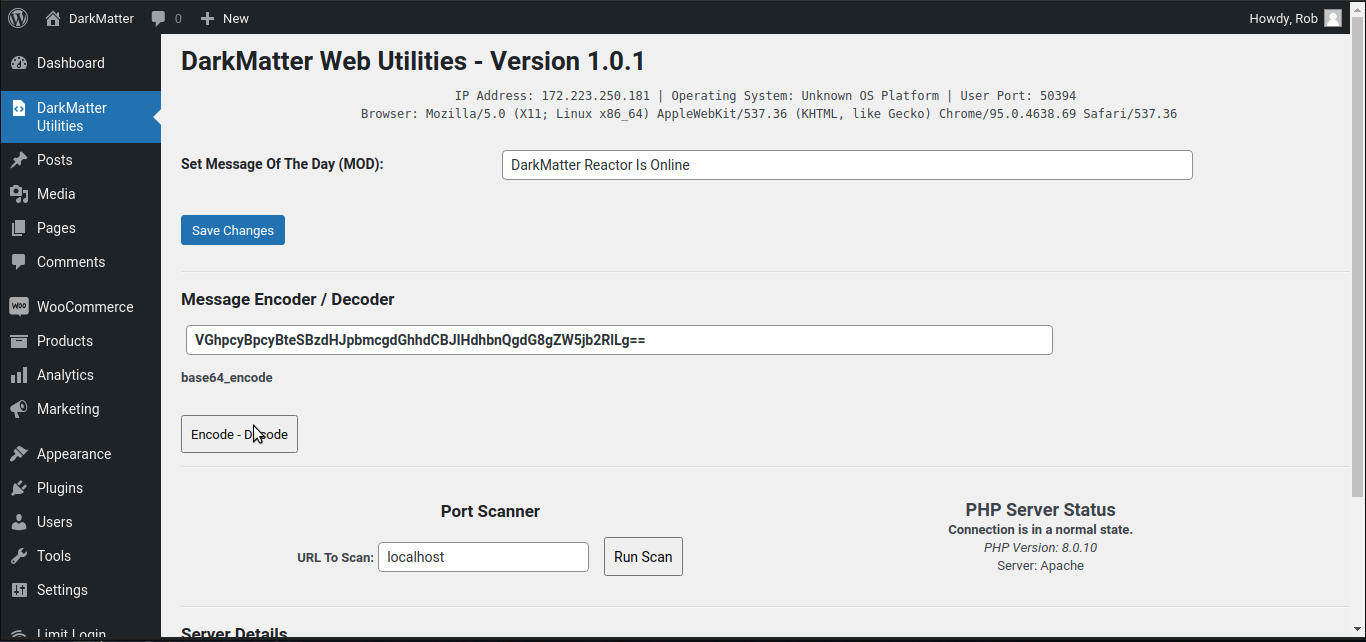Image resolution: width=1366 pixels, height=642 pixels.
Task: Click the DarkMatter Utilities sidebar icon
Action: pyautogui.click(x=19, y=108)
